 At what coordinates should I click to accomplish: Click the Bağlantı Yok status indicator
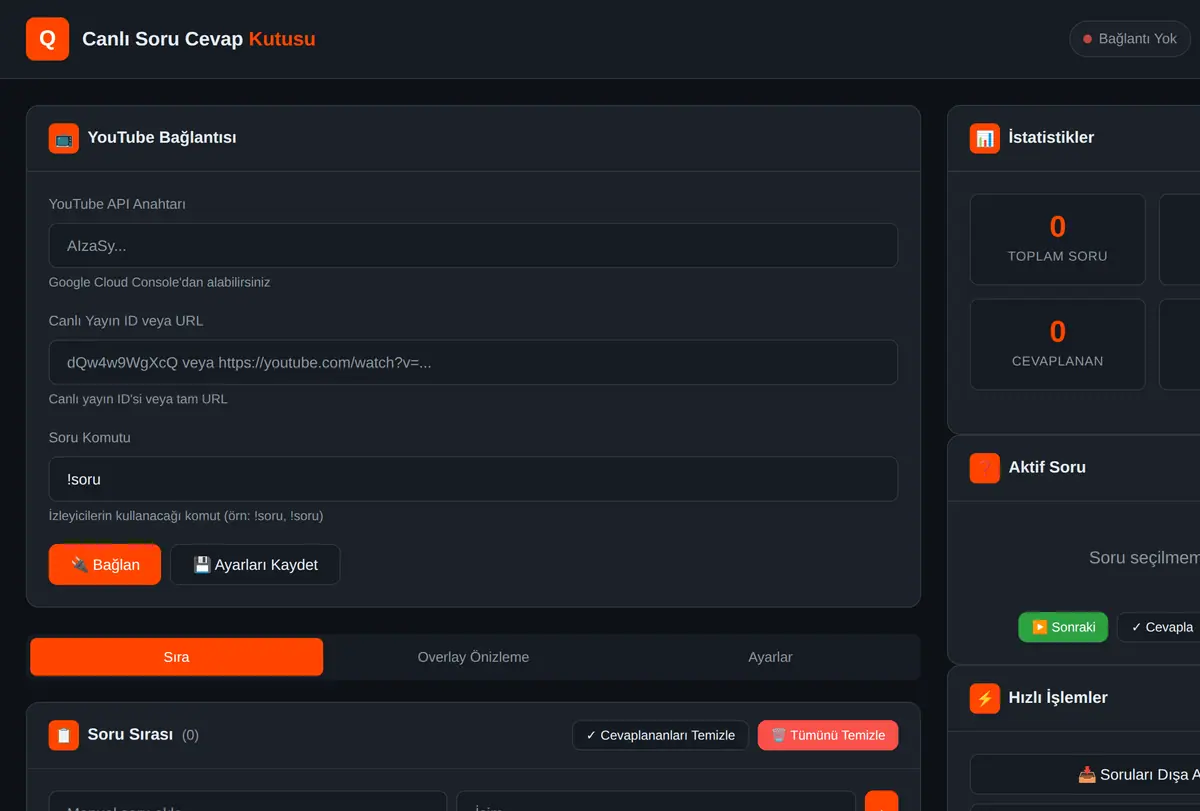1131,39
